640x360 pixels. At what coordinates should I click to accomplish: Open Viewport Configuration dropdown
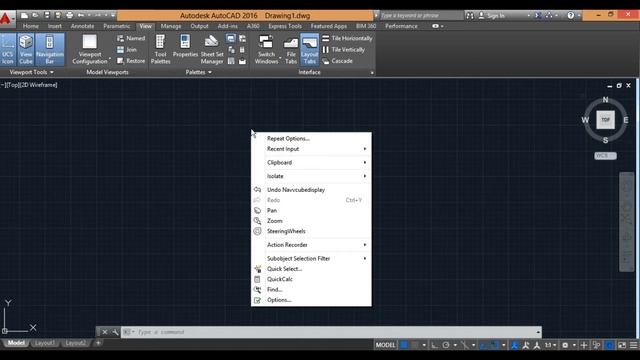coord(90,49)
